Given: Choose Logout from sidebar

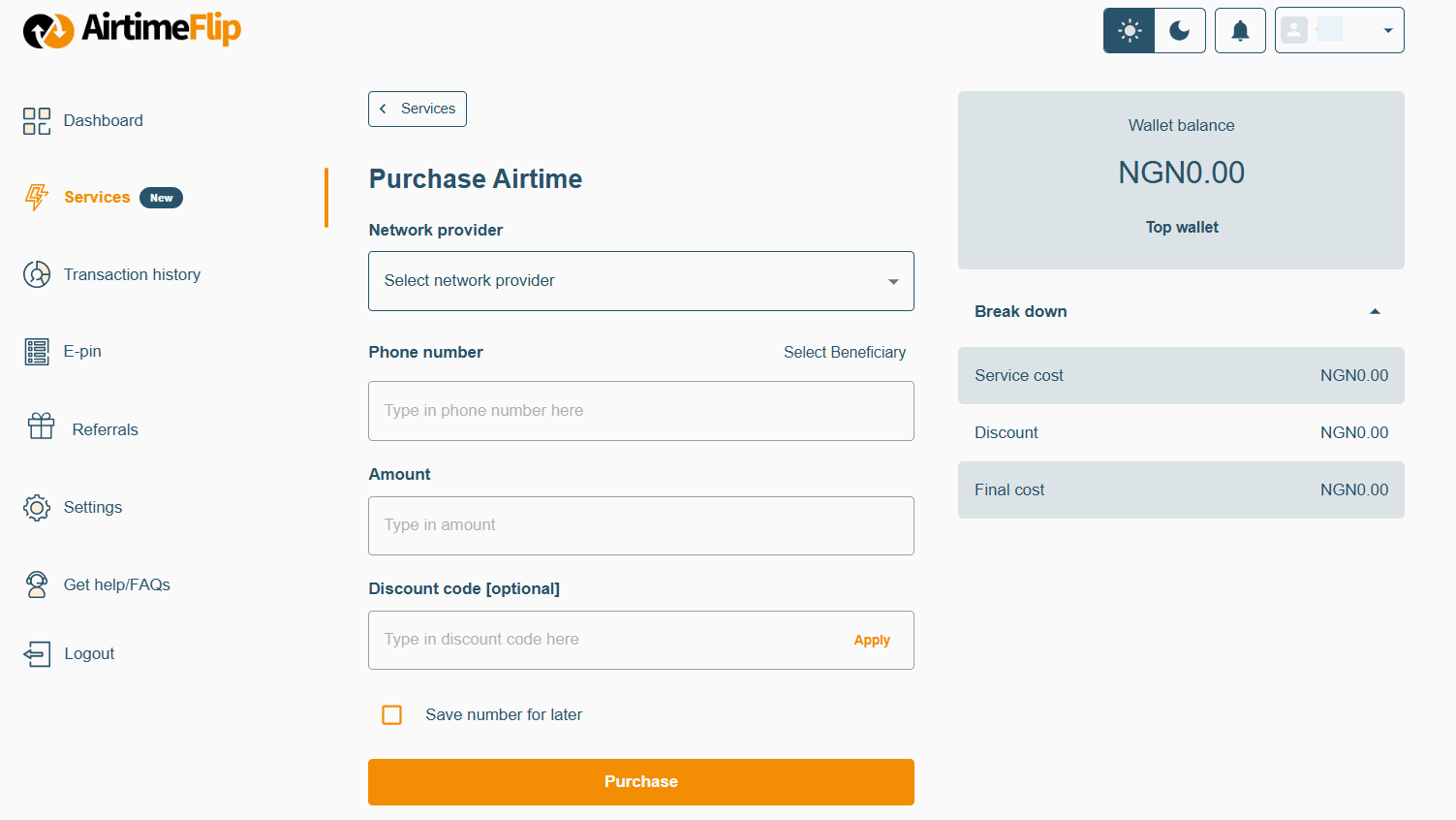Looking at the screenshot, I should pos(89,654).
